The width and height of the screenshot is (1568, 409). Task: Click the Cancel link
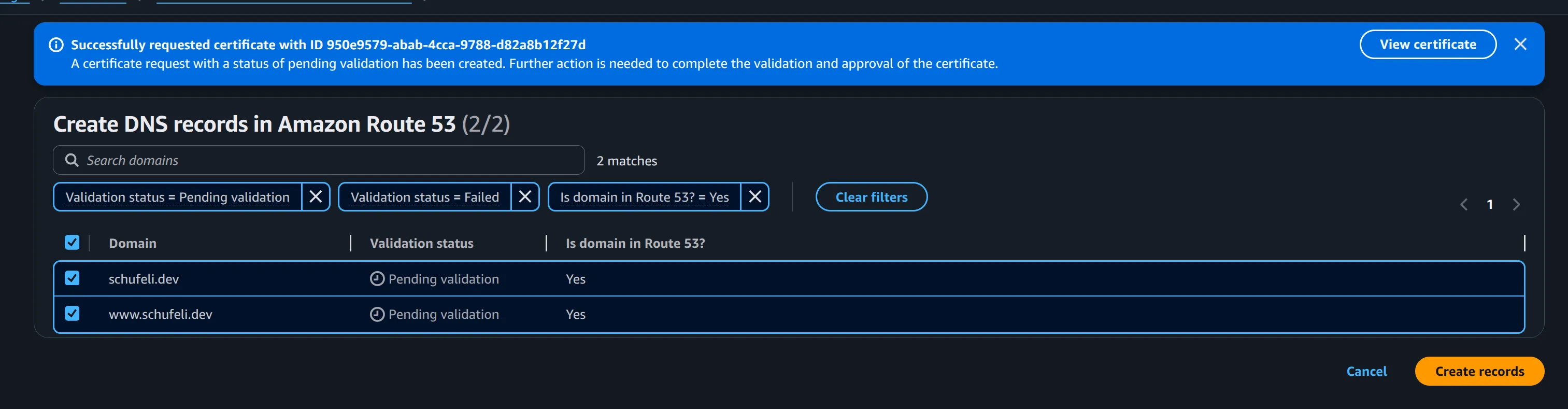[1366, 371]
